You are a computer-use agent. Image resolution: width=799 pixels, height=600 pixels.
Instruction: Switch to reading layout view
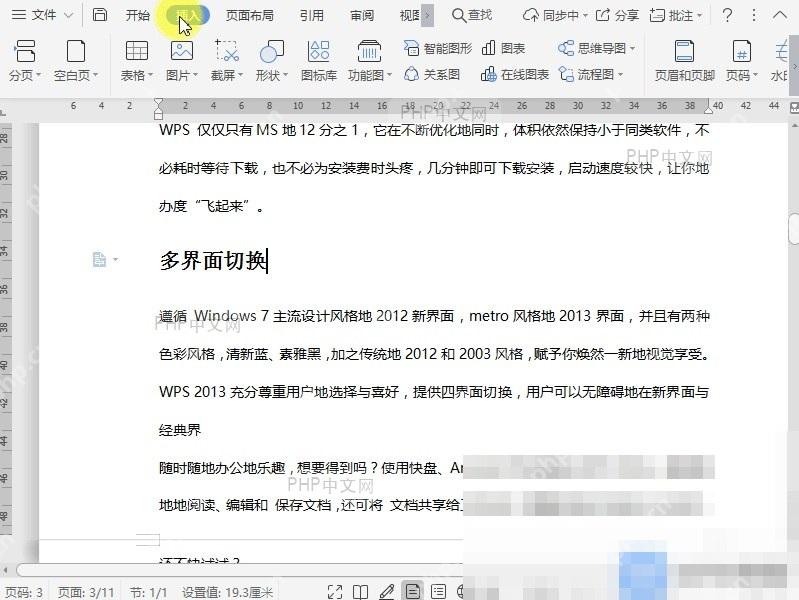[360, 592]
